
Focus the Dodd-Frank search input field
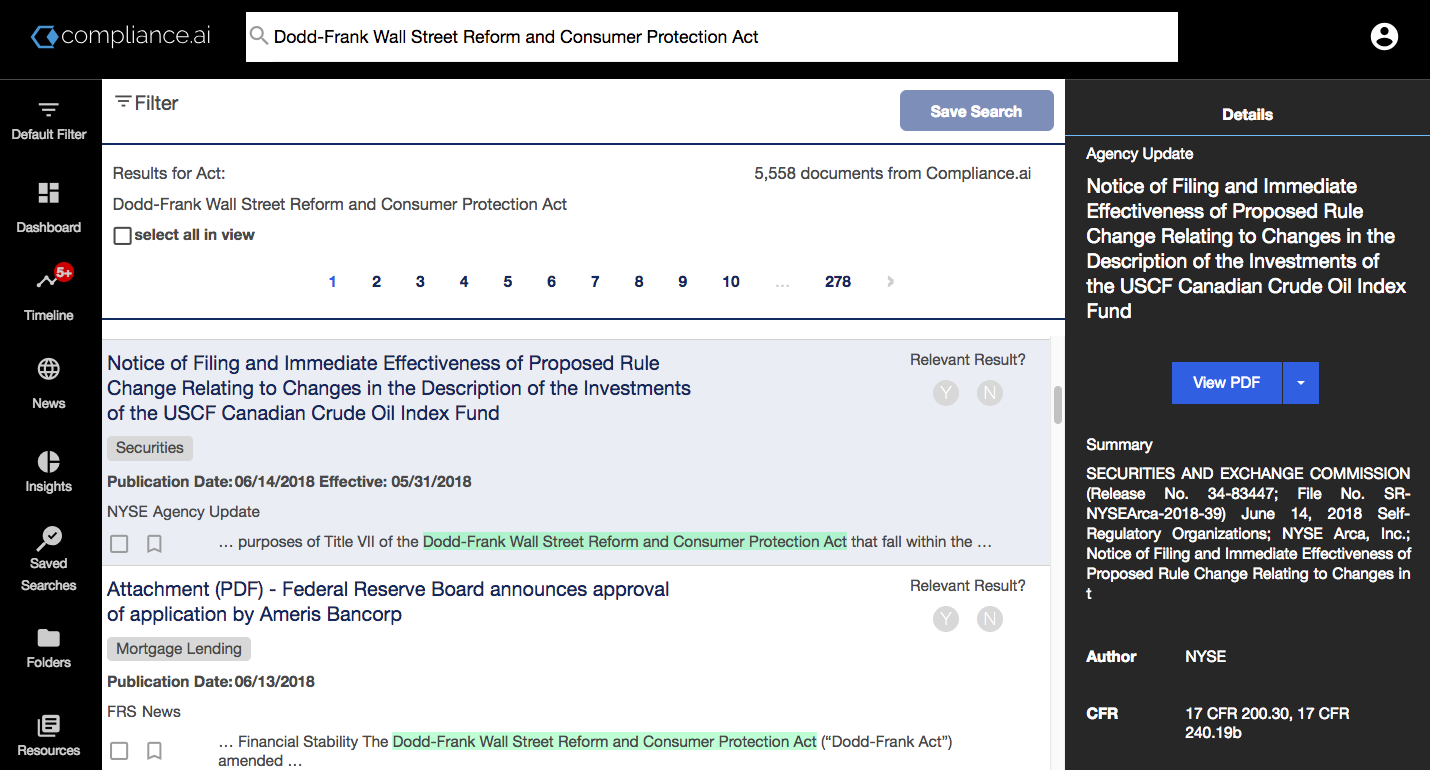(x=712, y=37)
